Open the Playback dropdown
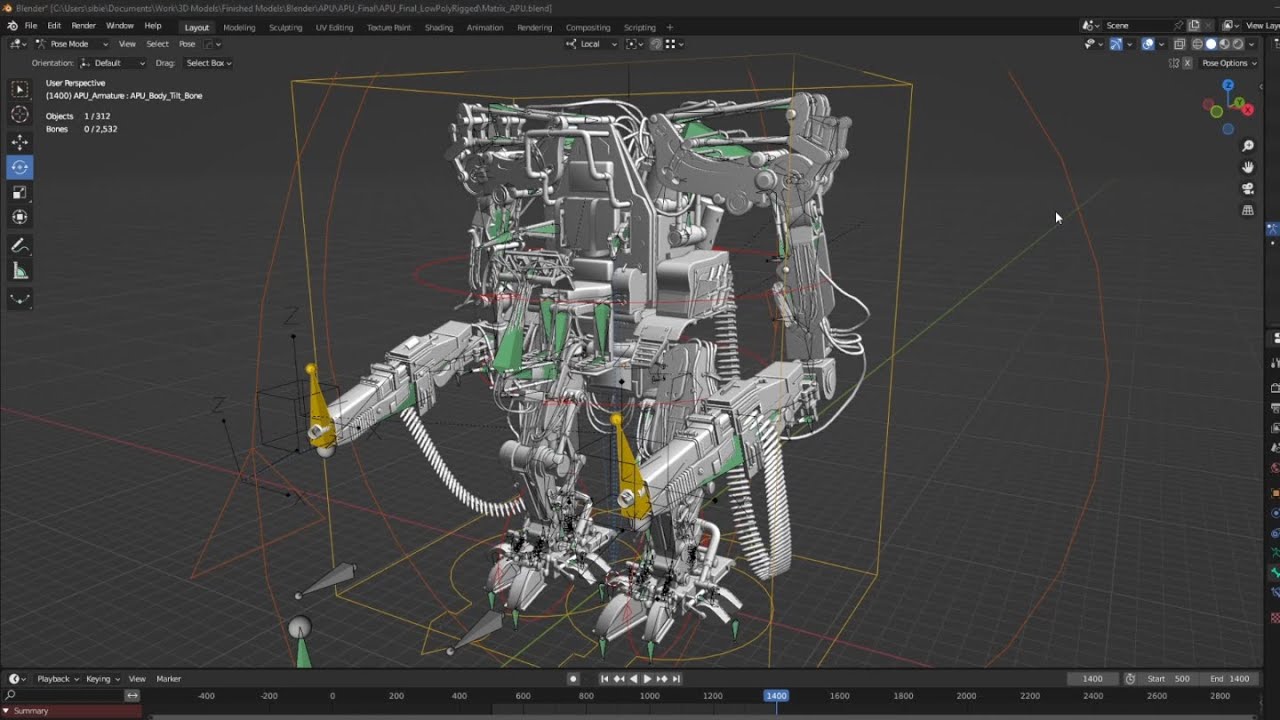The height and width of the screenshot is (720, 1280). coord(57,679)
